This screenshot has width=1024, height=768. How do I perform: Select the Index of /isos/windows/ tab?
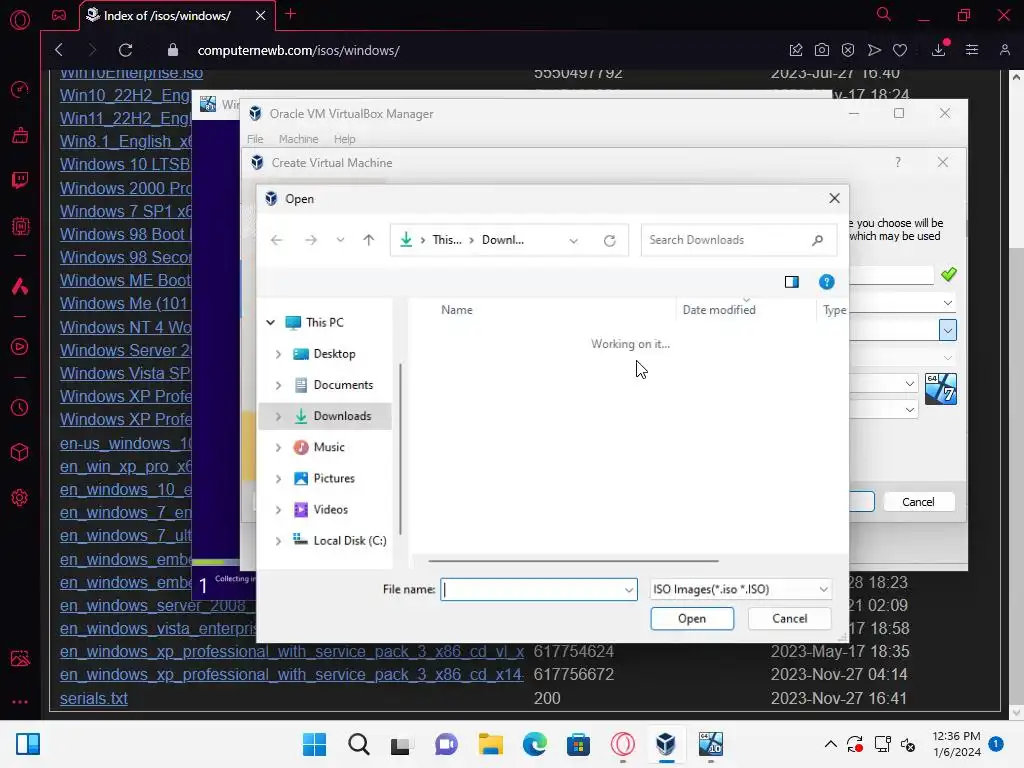click(x=167, y=16)
